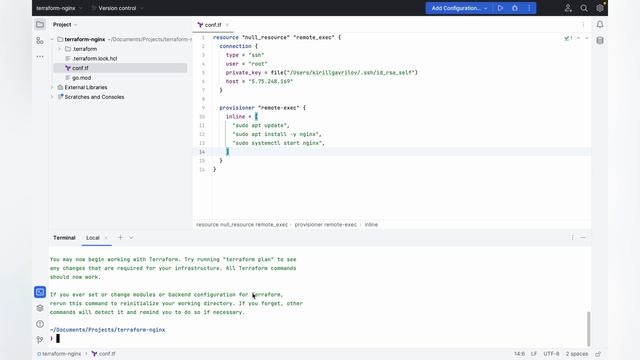Click the private_key file path line
The image size is (640, 360).
click(322, 73)
